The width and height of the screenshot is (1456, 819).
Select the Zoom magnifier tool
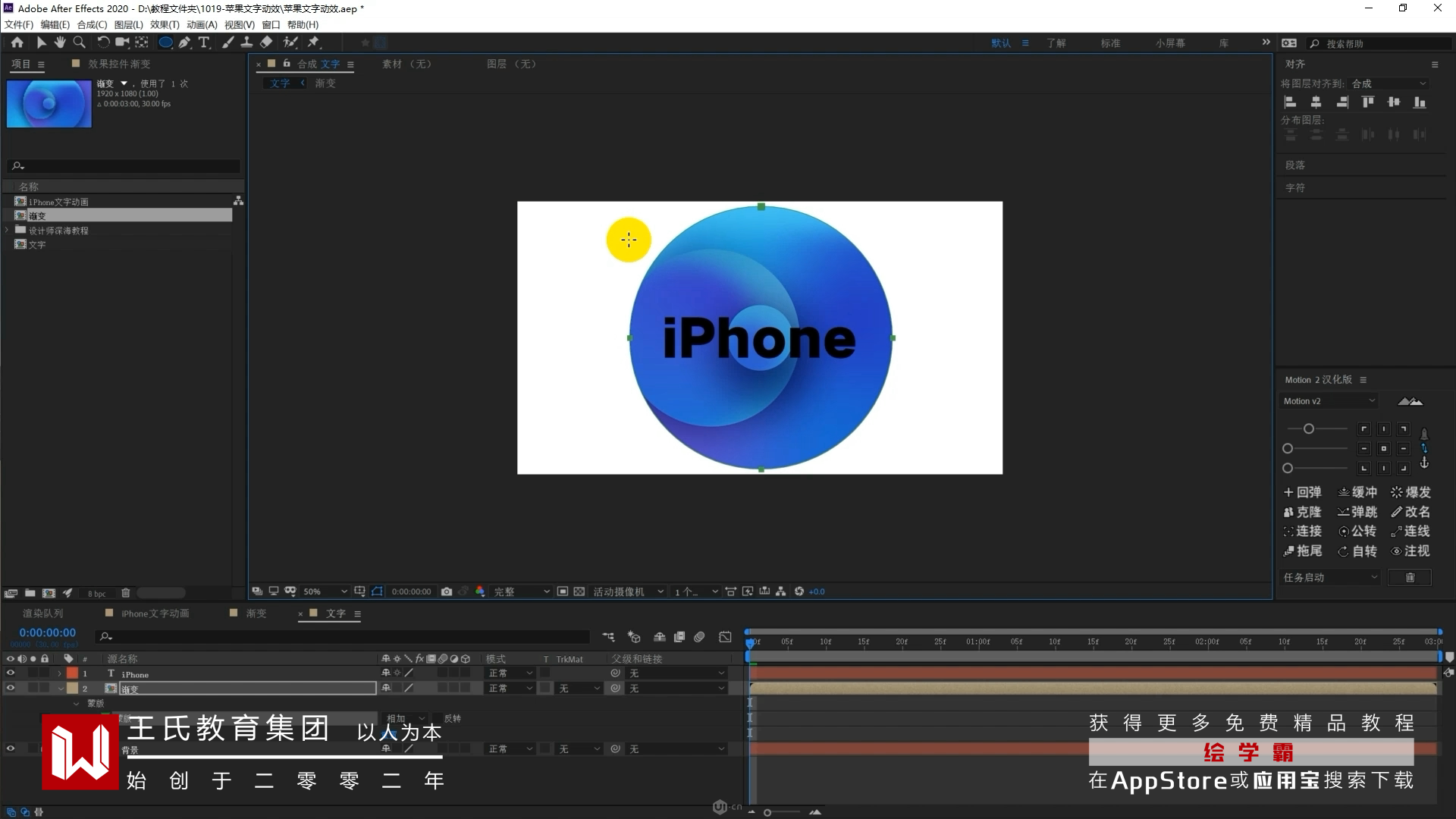tap(79, 42)
